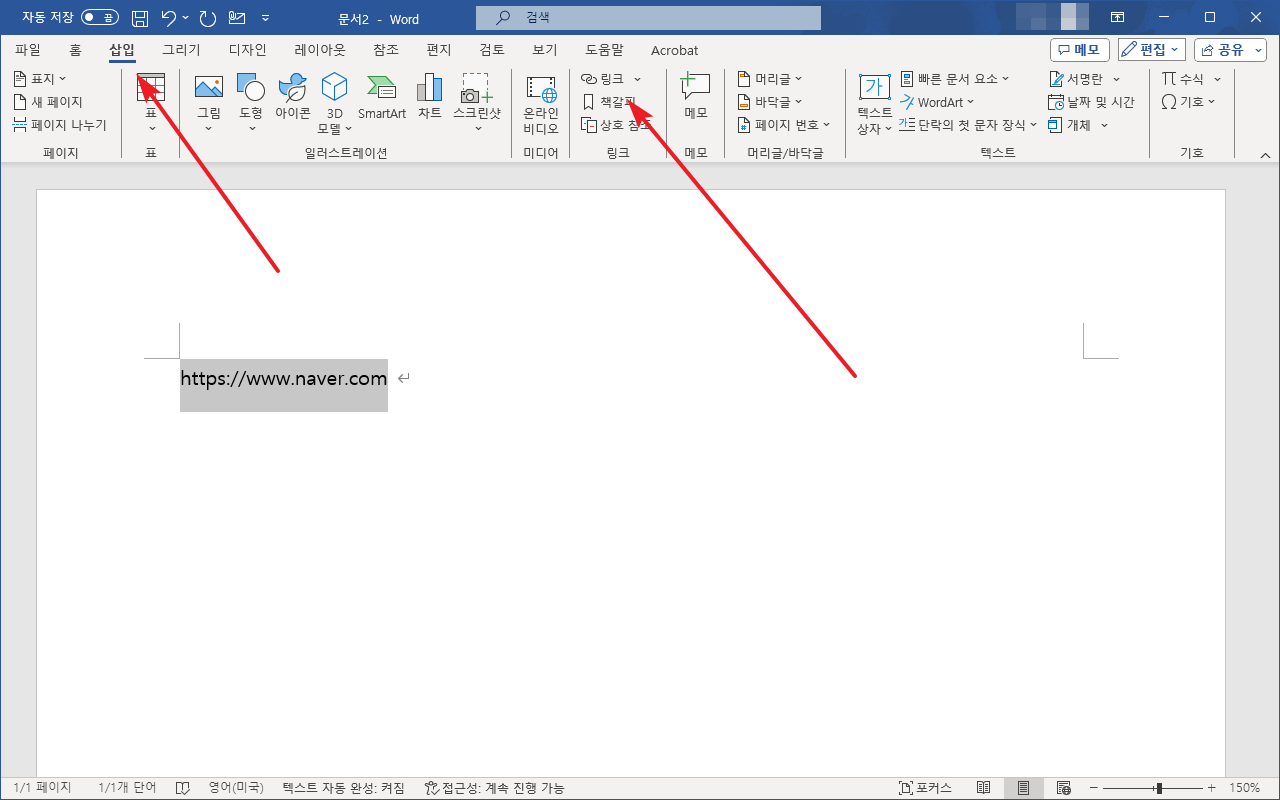Click the 표 table icon

click(151, 88)
